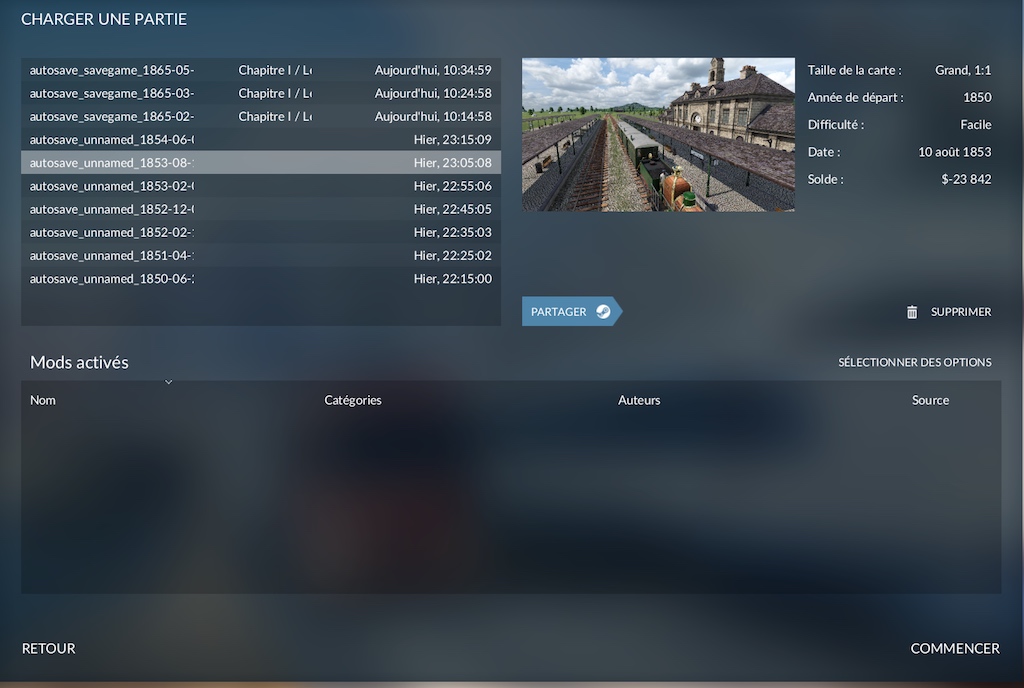The image size is (1024, 688).
Task: Click the trash can icon beside Supprimer
Action: pyautogui.click(x=912, y=312)
